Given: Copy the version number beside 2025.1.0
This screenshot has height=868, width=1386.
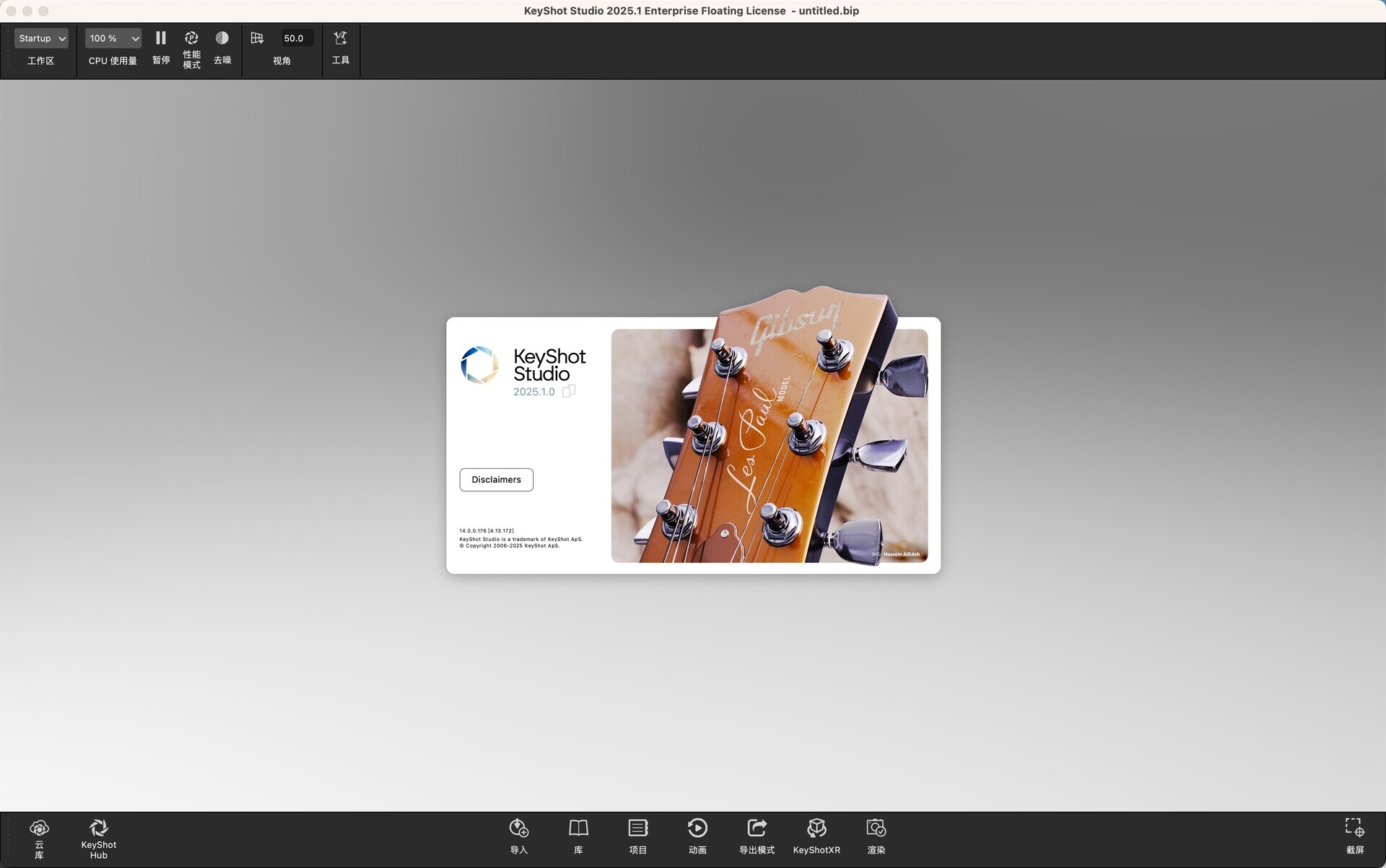Looking at the screenshot, I should (x=569, y=391).
